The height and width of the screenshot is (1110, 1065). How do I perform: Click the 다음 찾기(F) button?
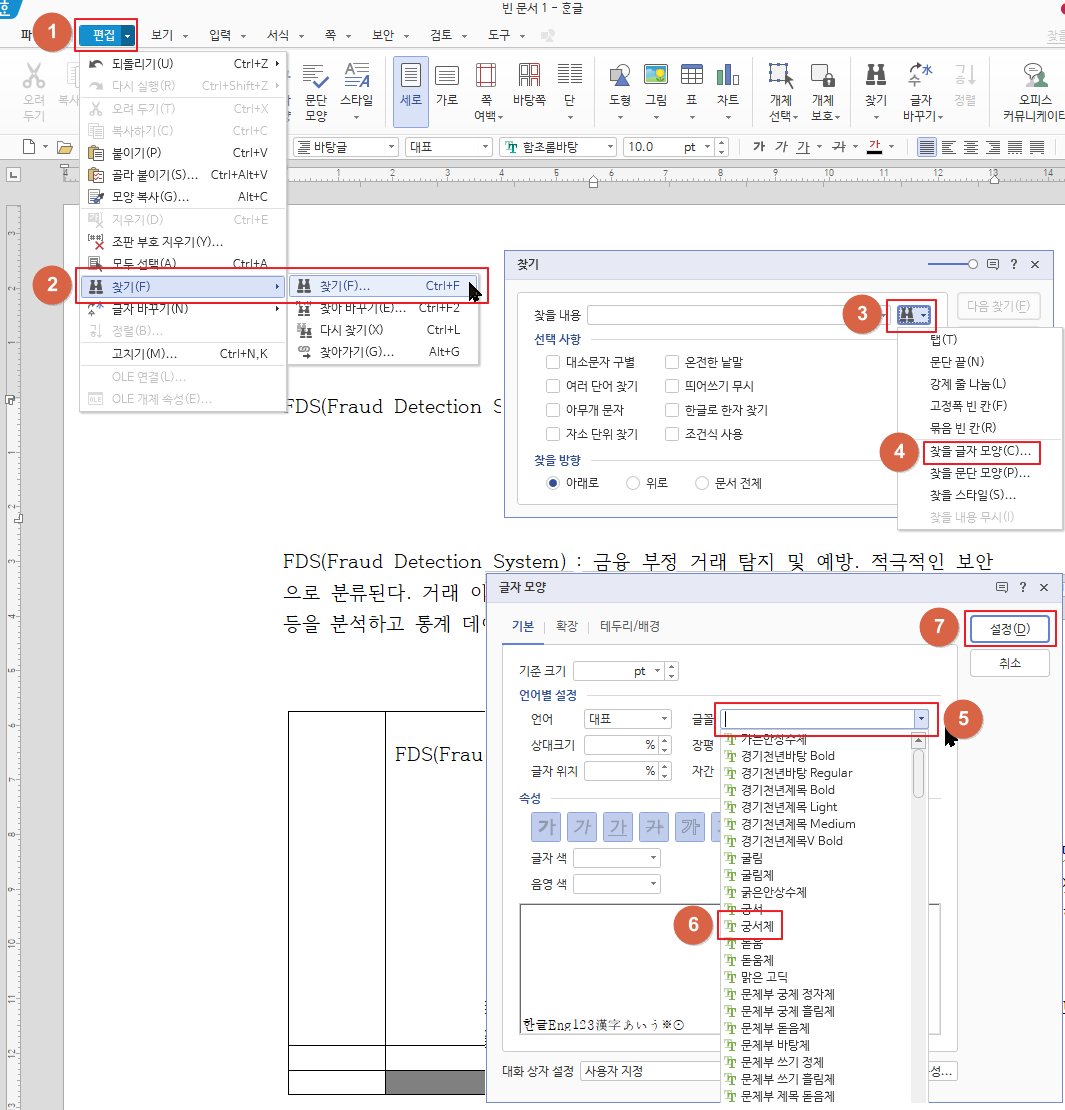coord(998,307)
